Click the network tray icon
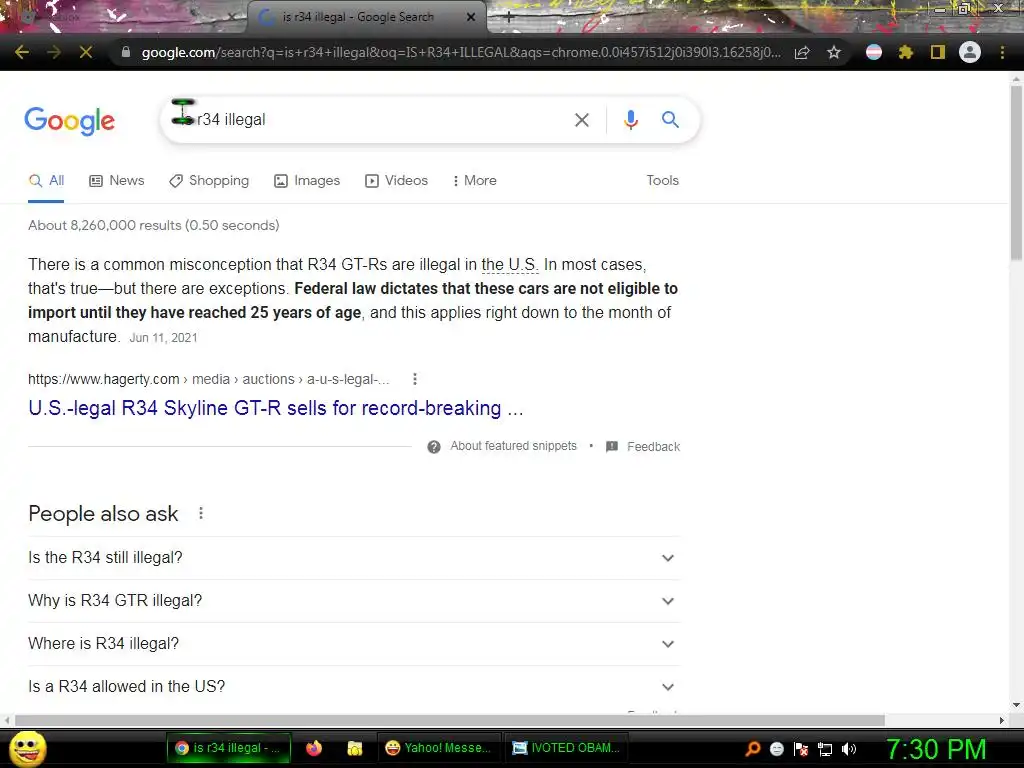Screen dimensions: 1024x768 [825, 749]
